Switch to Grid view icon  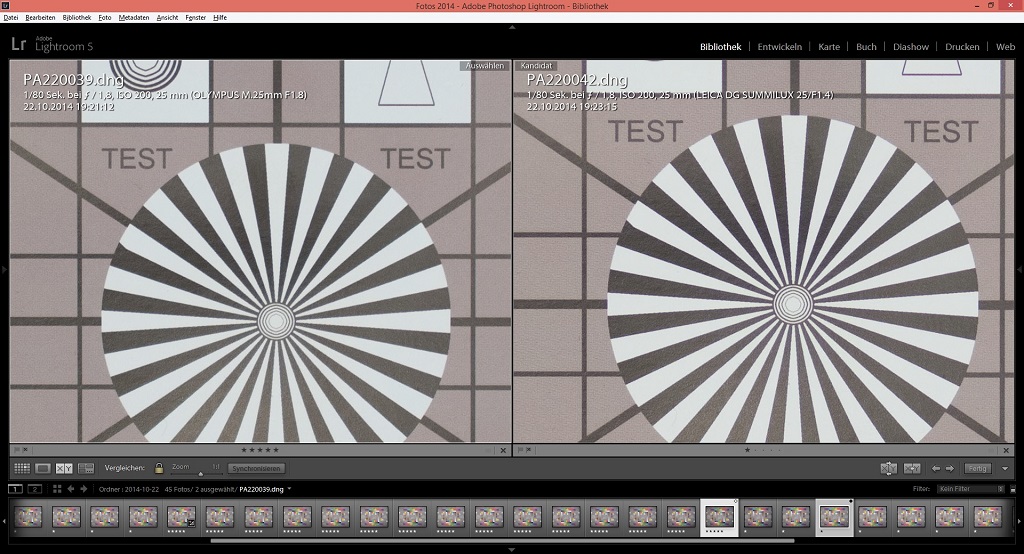pyautogui.click(x=21, y=468)
